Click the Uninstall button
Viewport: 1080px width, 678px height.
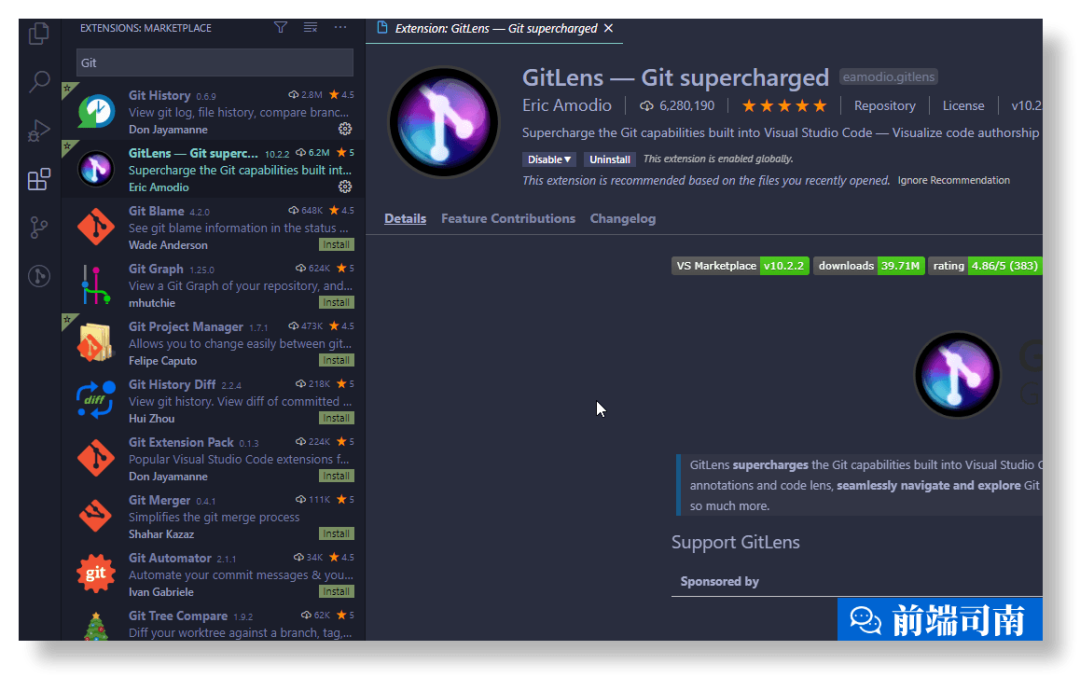tap(610, 159)
